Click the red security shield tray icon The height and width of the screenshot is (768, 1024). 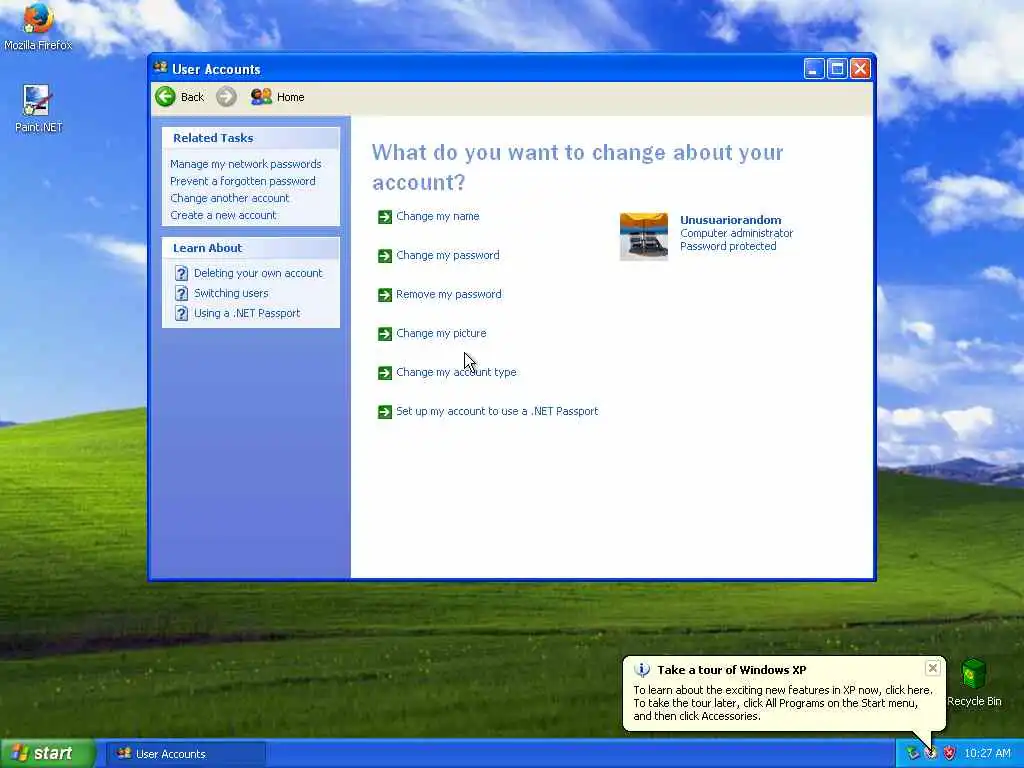pyautogui.click(x=950, y=754)
